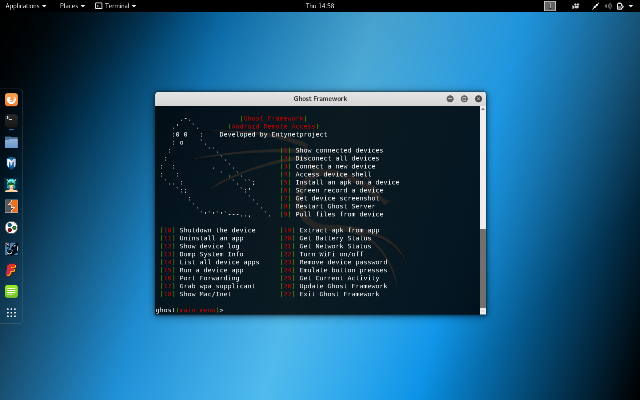Open the network connection icon in top bar
Viewport: 640px width, 400px height.
[x=596, y=6]
